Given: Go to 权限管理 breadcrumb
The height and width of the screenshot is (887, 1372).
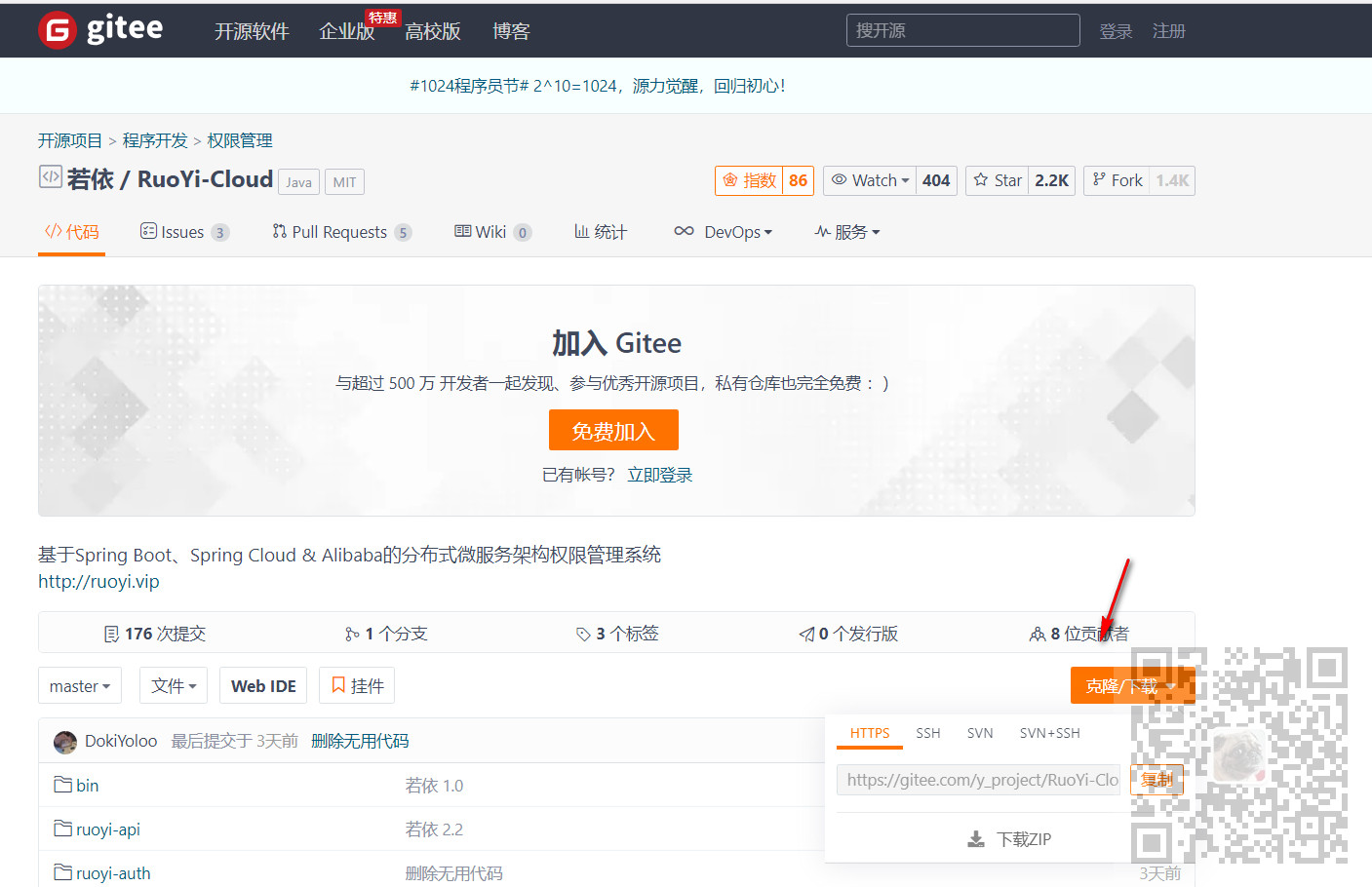Looking at the screenshot, I should point(240,140).
